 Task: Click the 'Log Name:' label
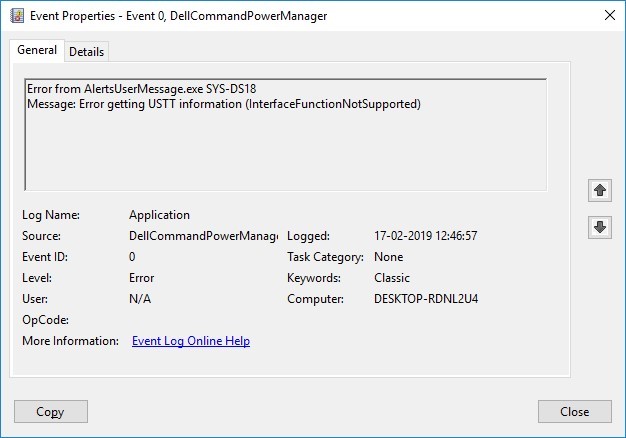[x=51, y=215]
